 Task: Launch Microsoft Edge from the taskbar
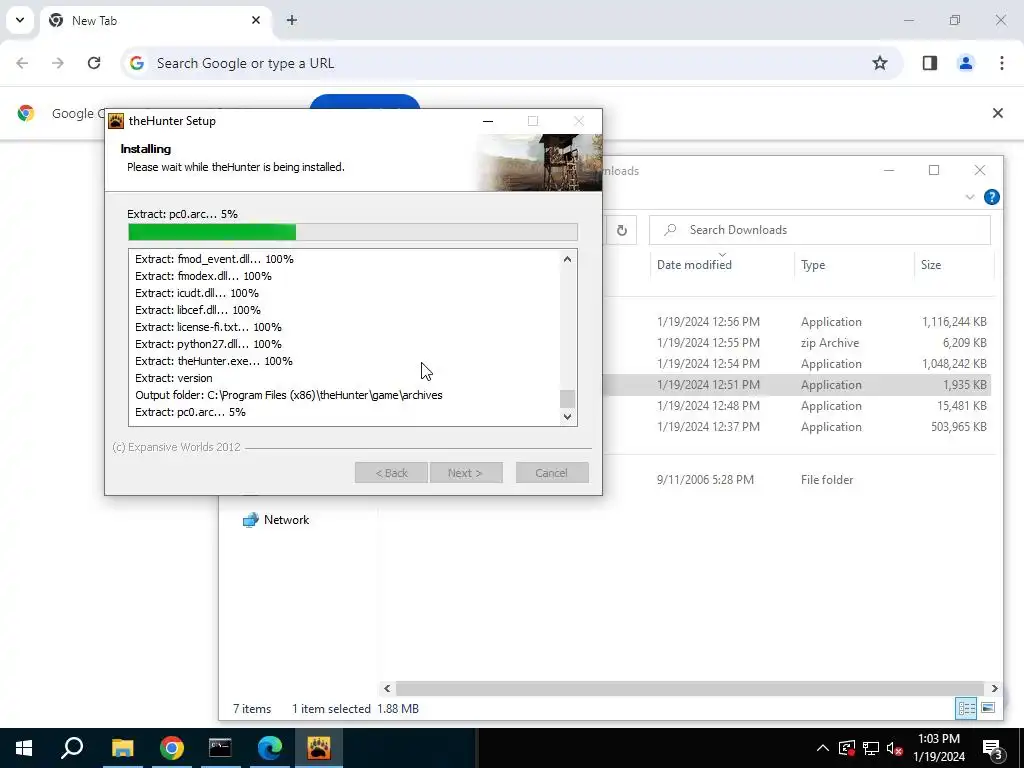tap(269, 748)
